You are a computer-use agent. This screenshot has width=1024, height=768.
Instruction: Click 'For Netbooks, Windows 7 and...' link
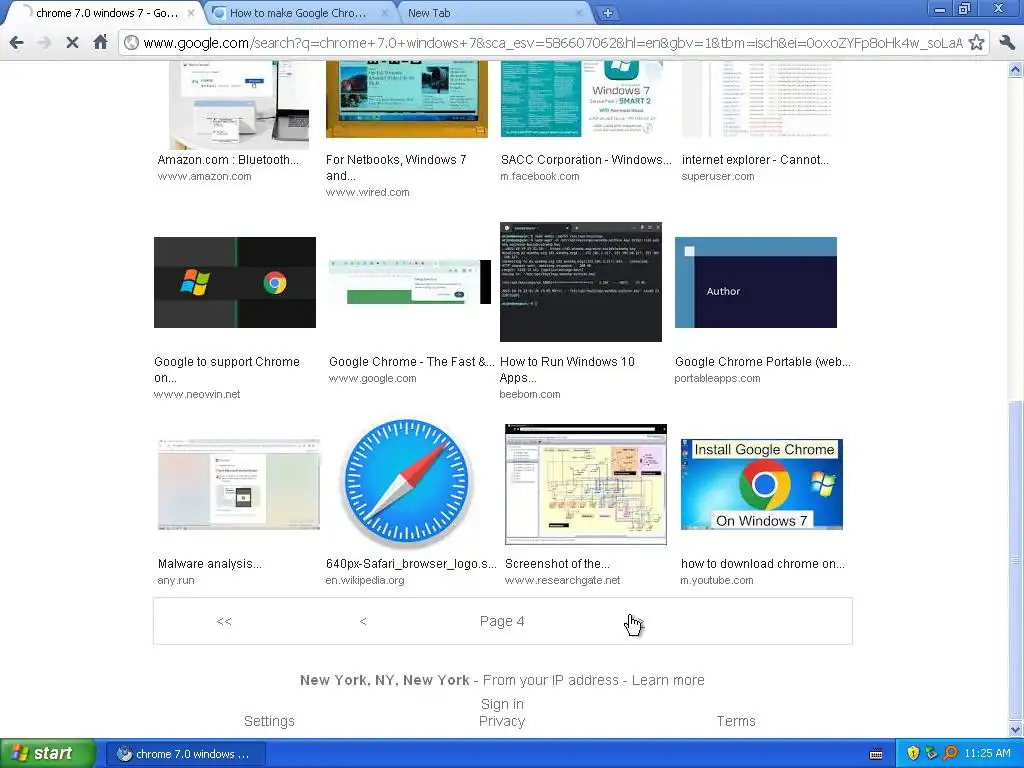396,167
